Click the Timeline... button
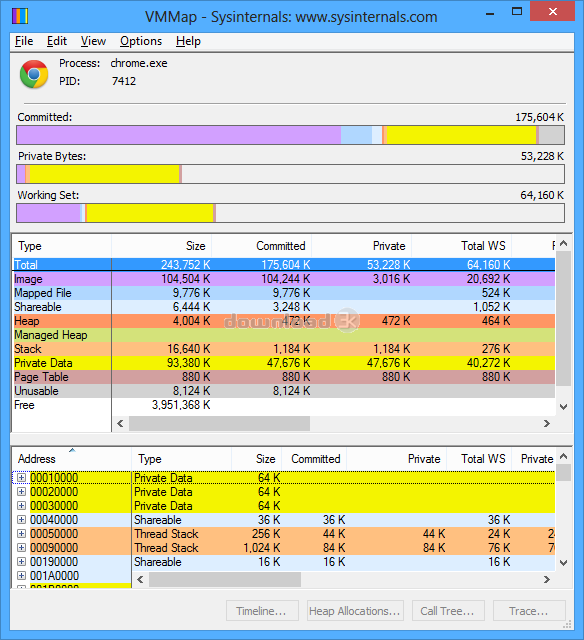 coord(262,611)
